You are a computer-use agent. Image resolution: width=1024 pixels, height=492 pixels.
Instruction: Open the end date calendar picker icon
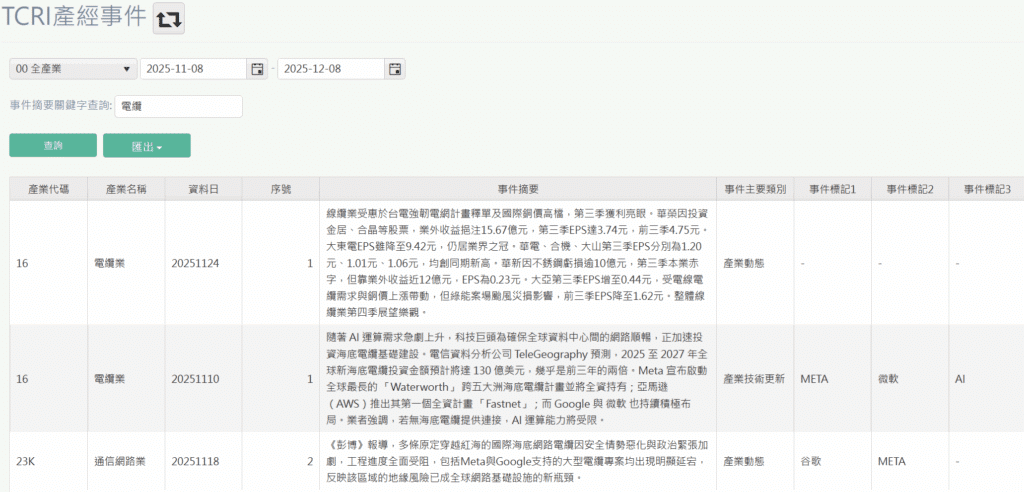pyautogui.click(x=395, y=69)
